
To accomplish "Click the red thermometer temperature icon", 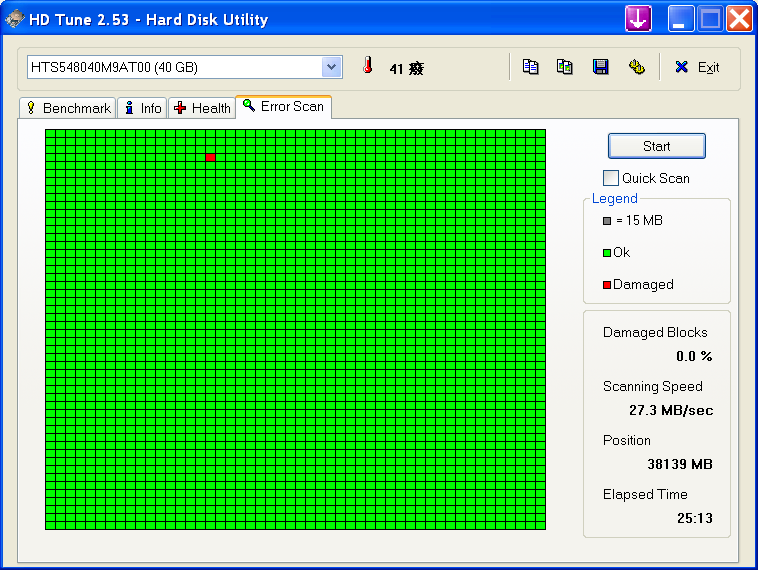I will click(368, 65).
